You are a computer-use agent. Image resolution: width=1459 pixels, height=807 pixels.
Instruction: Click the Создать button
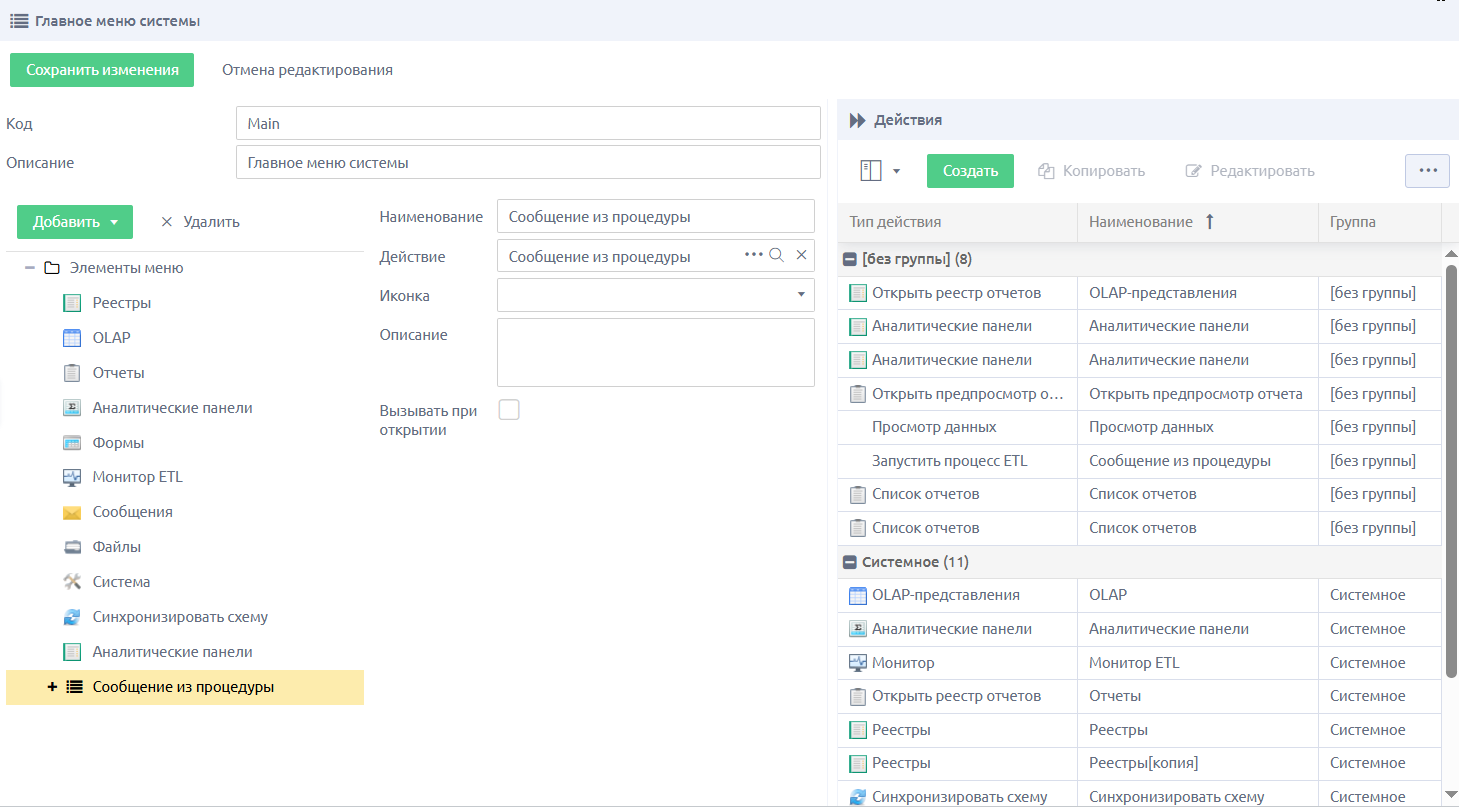(970, 171)
